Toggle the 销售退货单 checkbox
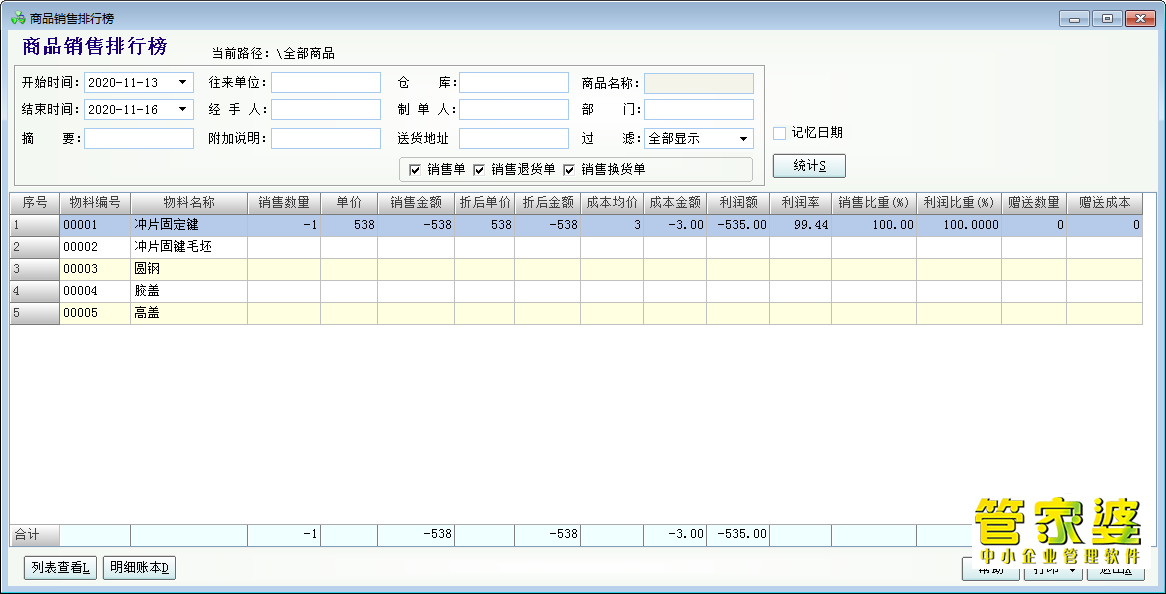 479,170
